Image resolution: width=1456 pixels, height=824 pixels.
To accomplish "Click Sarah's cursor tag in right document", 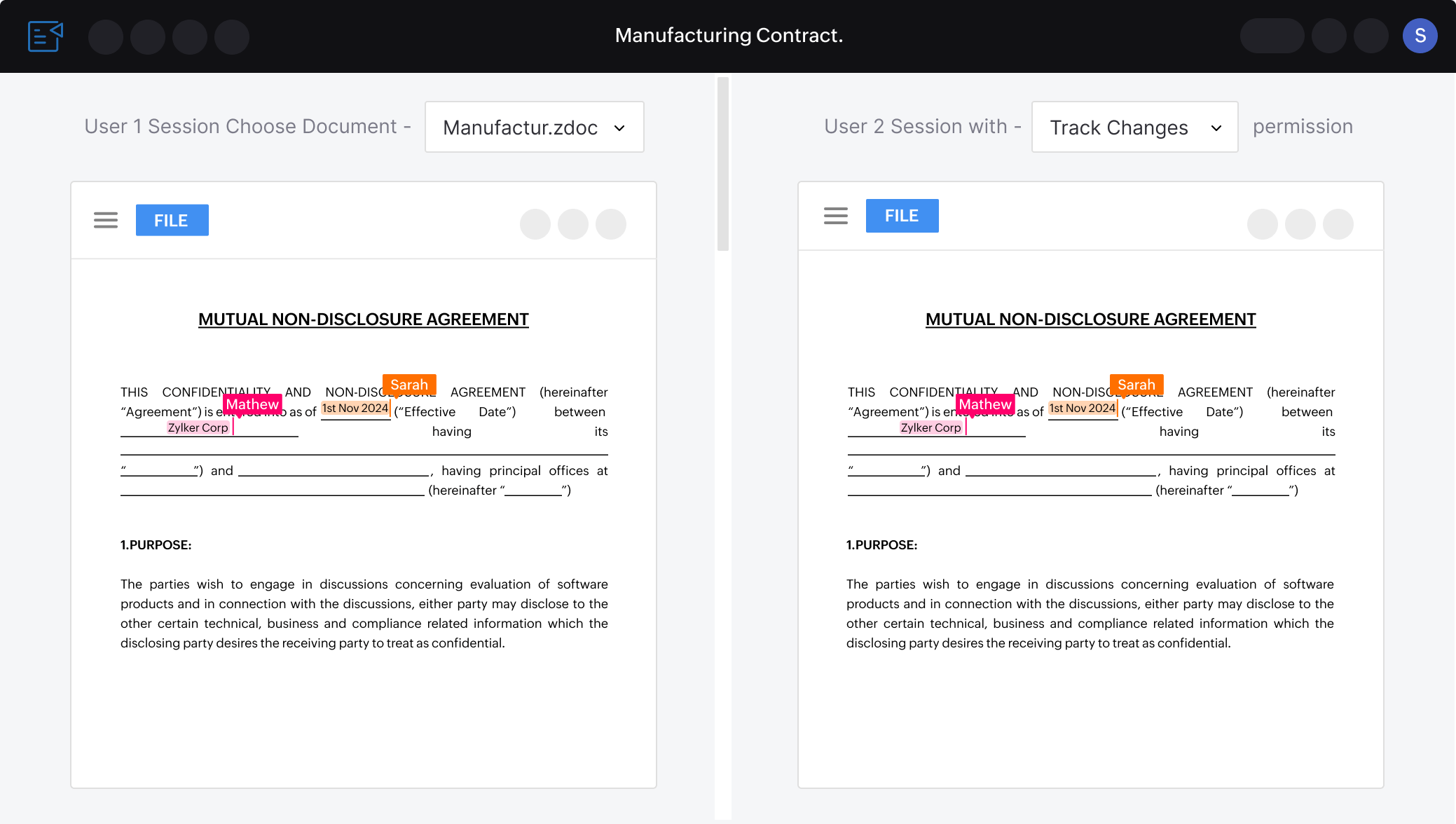I will pyautogui.click(x=1136, y=384).
